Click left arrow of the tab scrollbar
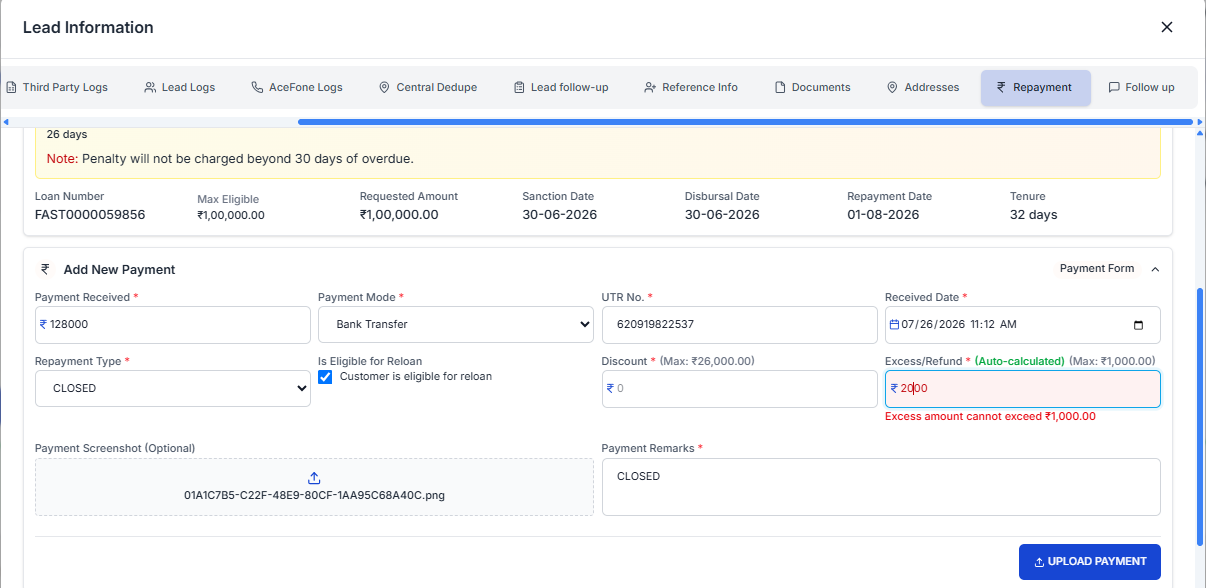Screen dimensions: 1206x588 coord(5,122)
